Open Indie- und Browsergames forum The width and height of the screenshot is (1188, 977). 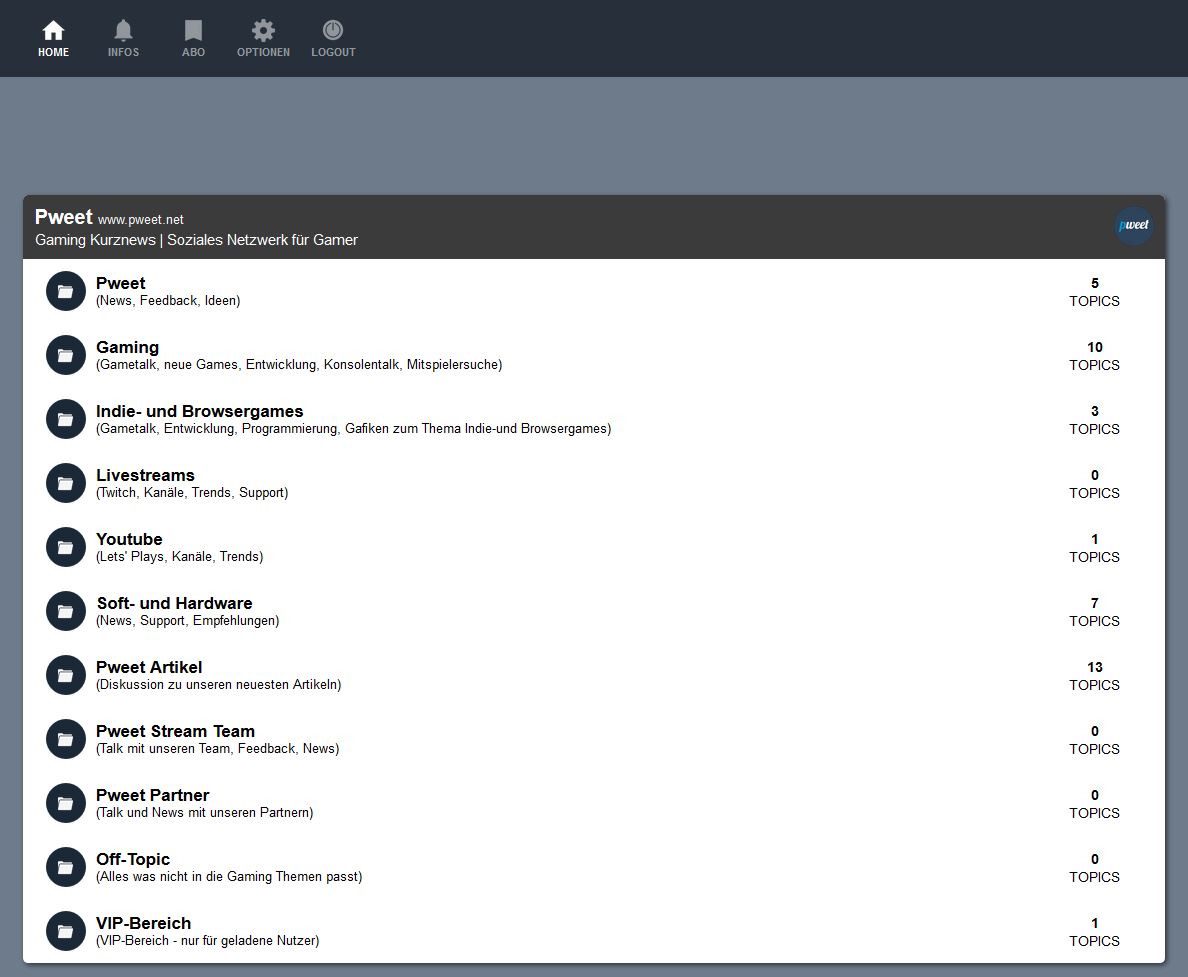coord(199,411)
